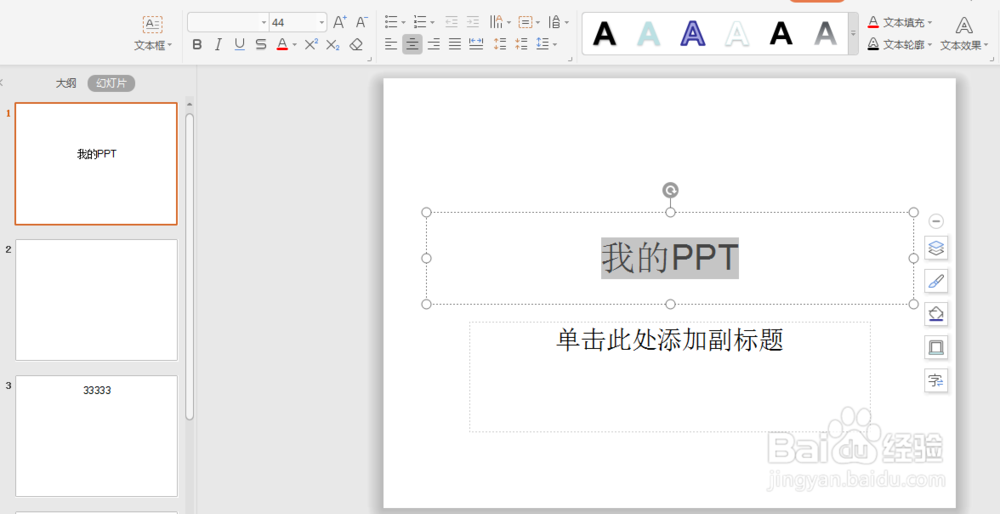The height and width of the screenshot is (514, 1000).
Task: Open the 文本填充 text fill menu
Action: coord(900,22)
